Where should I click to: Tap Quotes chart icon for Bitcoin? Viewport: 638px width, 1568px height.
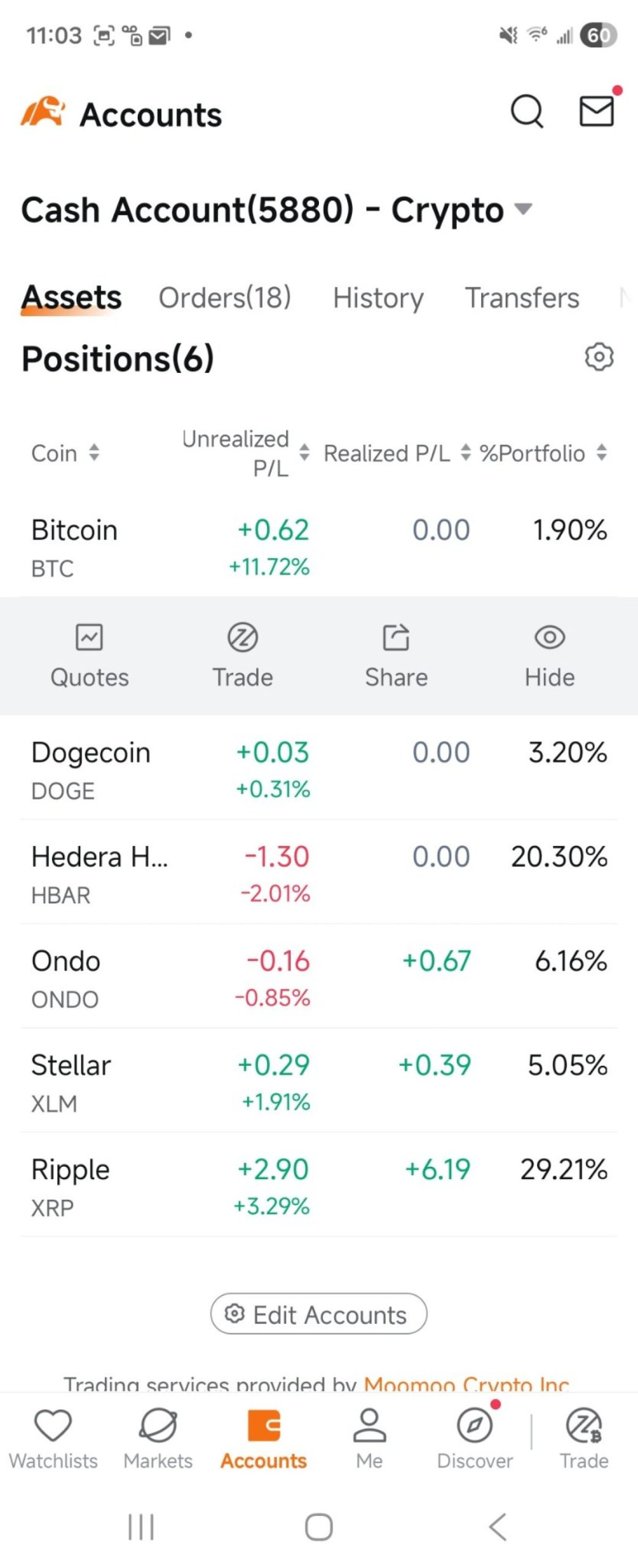click(89, 637)
